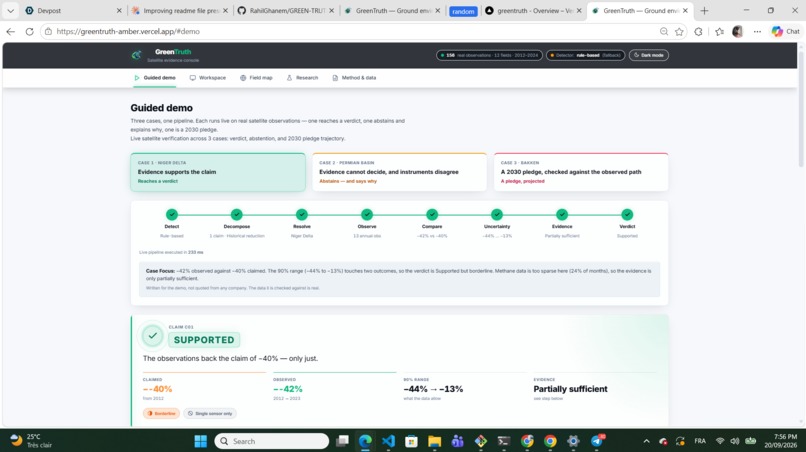This screenshot has width=806, height=452.
Task: Open Telegram from taskbar
Action: click(597, 441)
